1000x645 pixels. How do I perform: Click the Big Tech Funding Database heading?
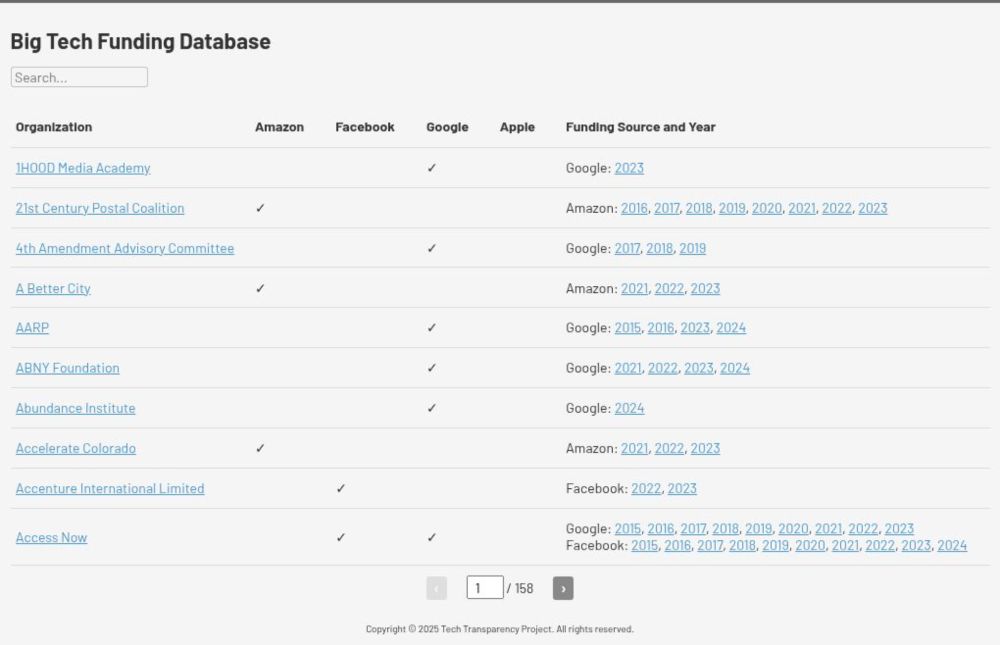click(x=140, y=41)
